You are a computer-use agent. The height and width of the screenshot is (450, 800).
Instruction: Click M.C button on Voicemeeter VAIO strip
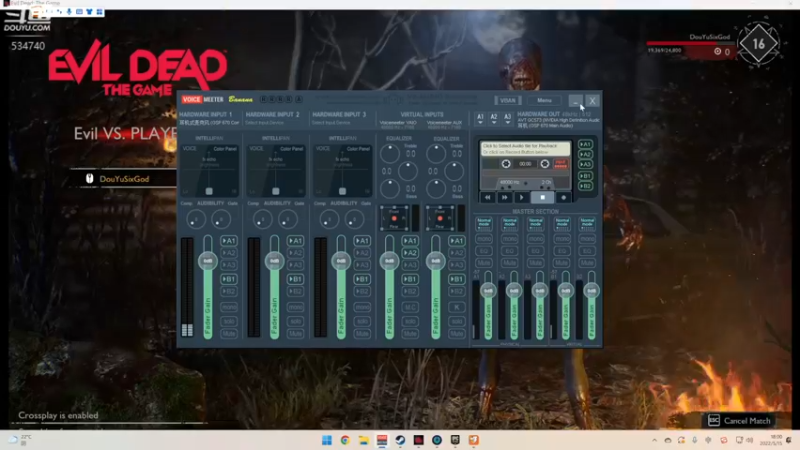click(410, 307)
